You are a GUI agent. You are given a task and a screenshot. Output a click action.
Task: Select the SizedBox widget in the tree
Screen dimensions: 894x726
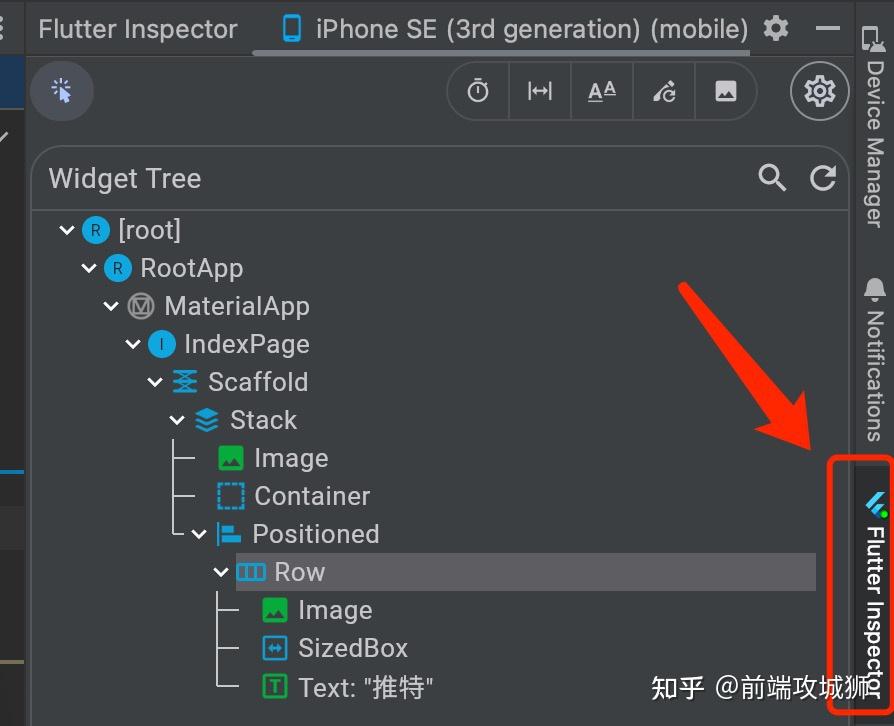click(352, 647)
